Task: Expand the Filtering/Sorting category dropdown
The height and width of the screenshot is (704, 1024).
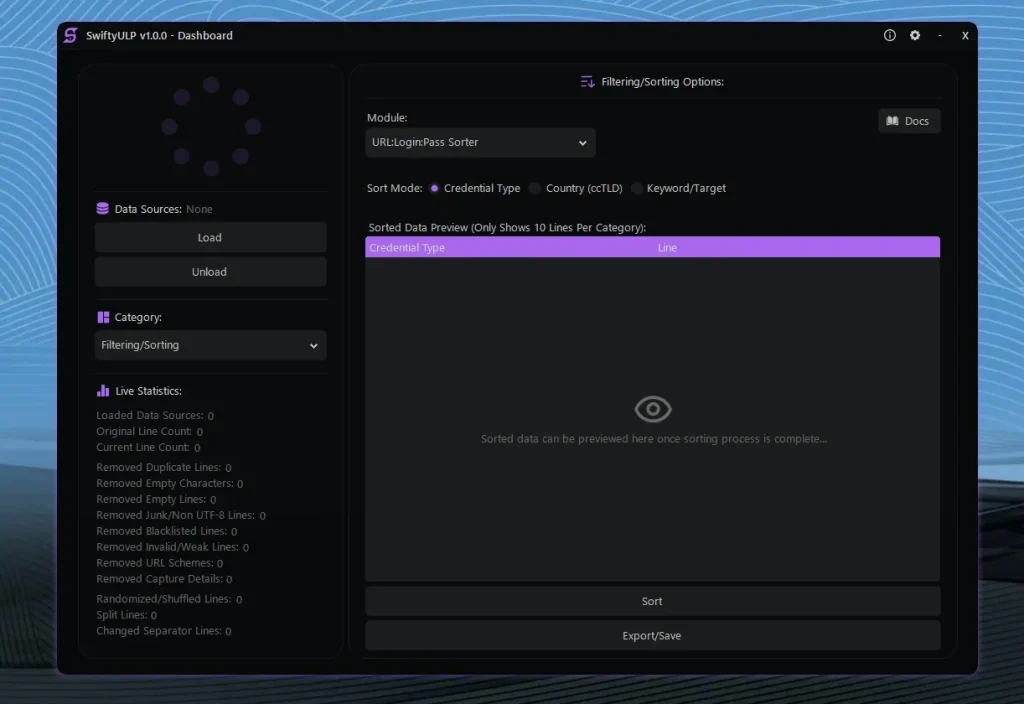Action: [x=210, y=345]
